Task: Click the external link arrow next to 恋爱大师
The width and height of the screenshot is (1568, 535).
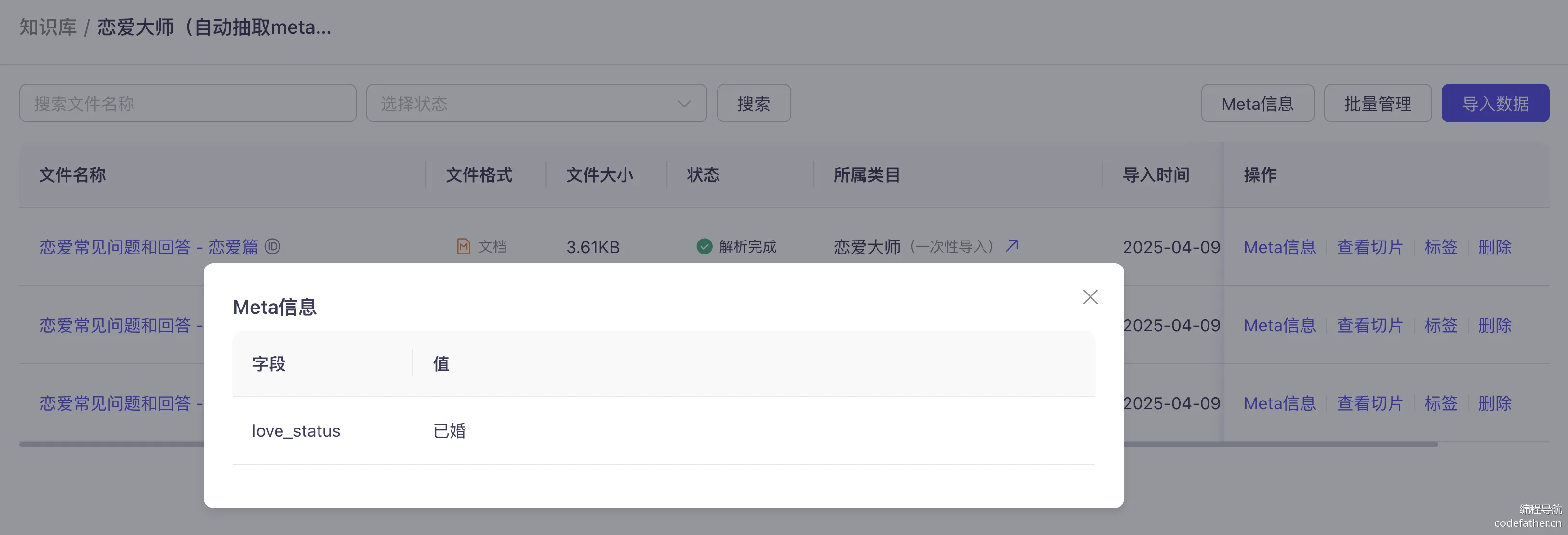Action: click(x=1011, y=246)
